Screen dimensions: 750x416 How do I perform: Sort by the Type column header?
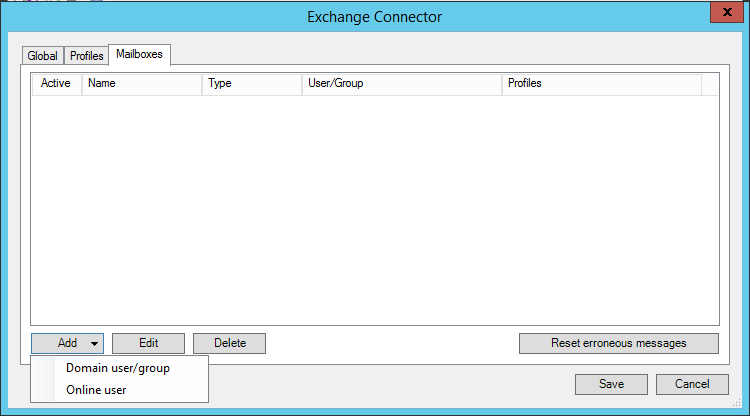coord(252,84)
